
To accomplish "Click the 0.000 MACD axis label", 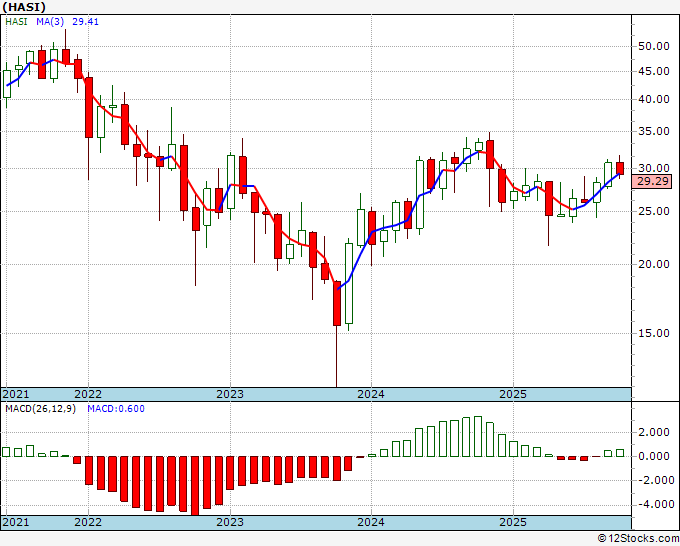I will [x=656, y=456].
